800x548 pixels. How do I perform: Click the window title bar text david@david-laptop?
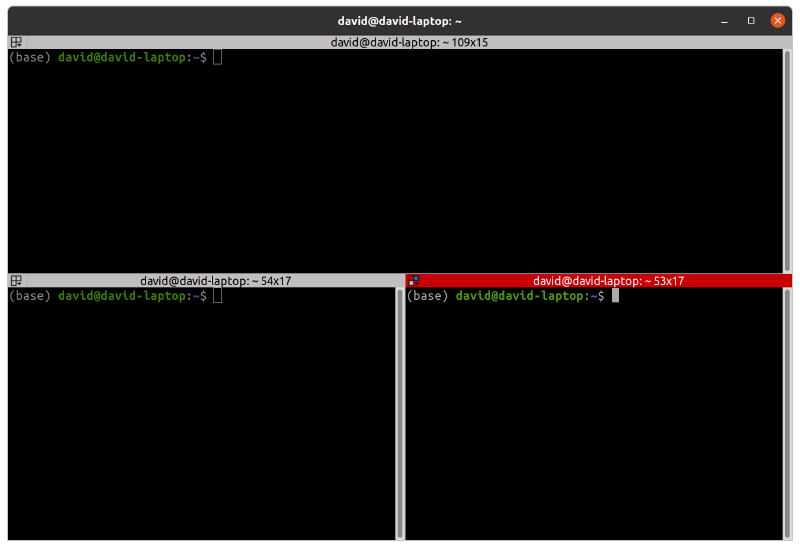[x=399, y=20]
